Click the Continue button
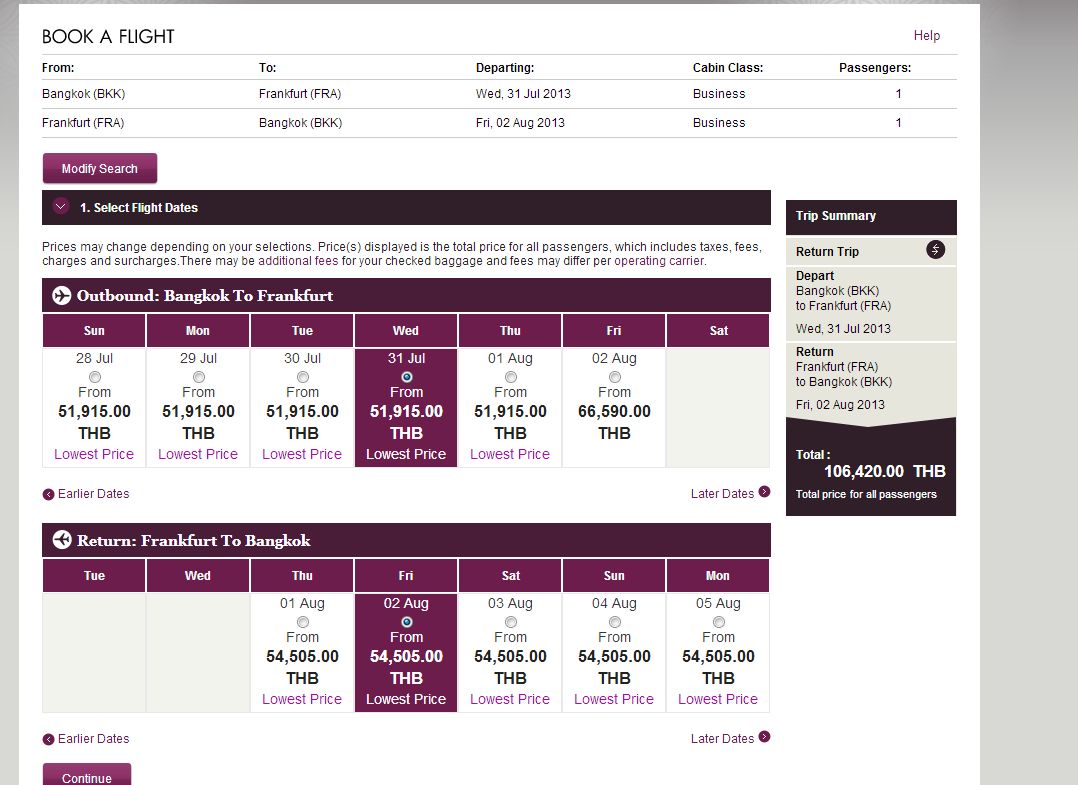Viewport: 1078px width, 785px height. [87, 777]
